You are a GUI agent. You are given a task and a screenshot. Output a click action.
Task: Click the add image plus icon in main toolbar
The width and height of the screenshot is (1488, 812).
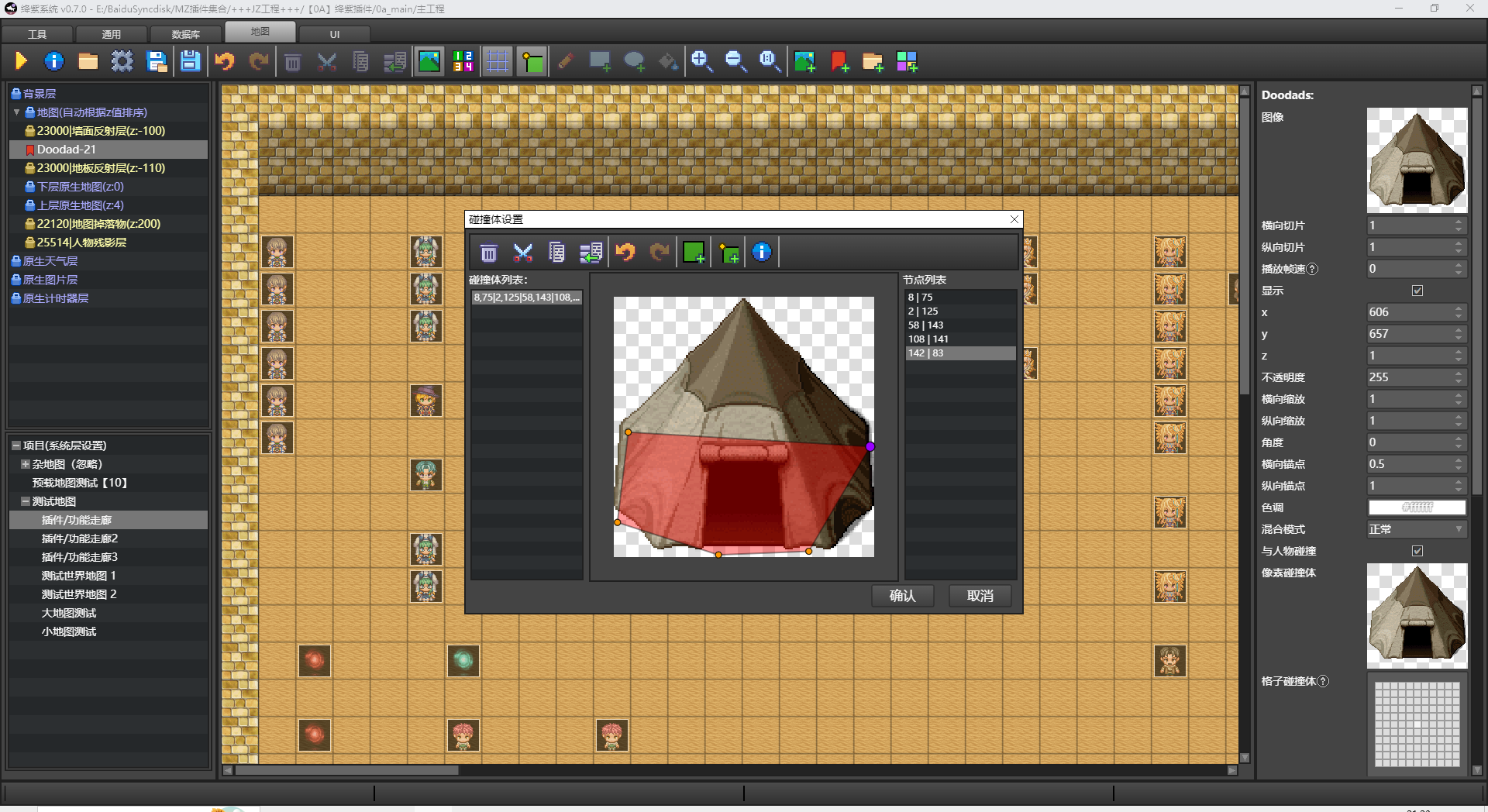coord(804,61)
